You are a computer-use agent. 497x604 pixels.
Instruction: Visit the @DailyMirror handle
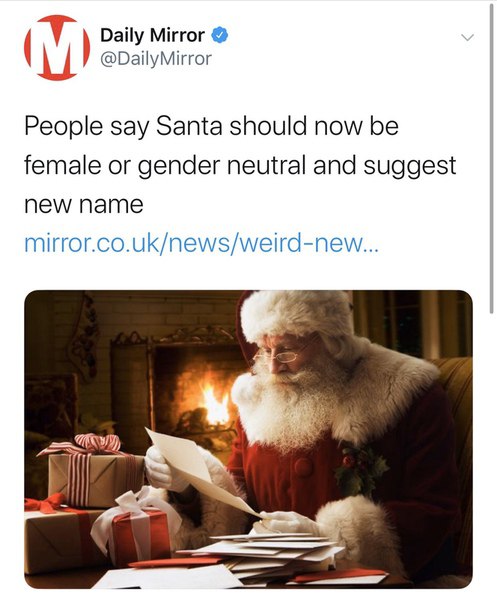(x=156, y=59)
